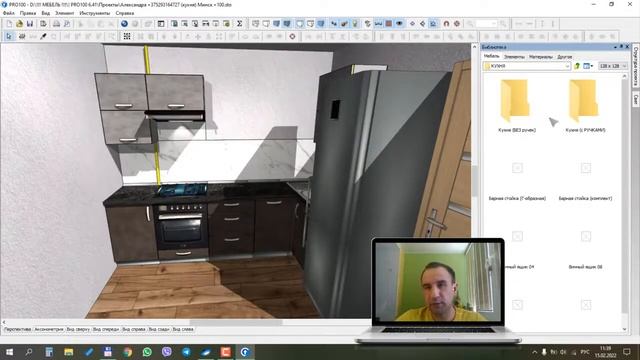Click the red ring center icon
The image size is (640, 360).
(x=292, y=36)
